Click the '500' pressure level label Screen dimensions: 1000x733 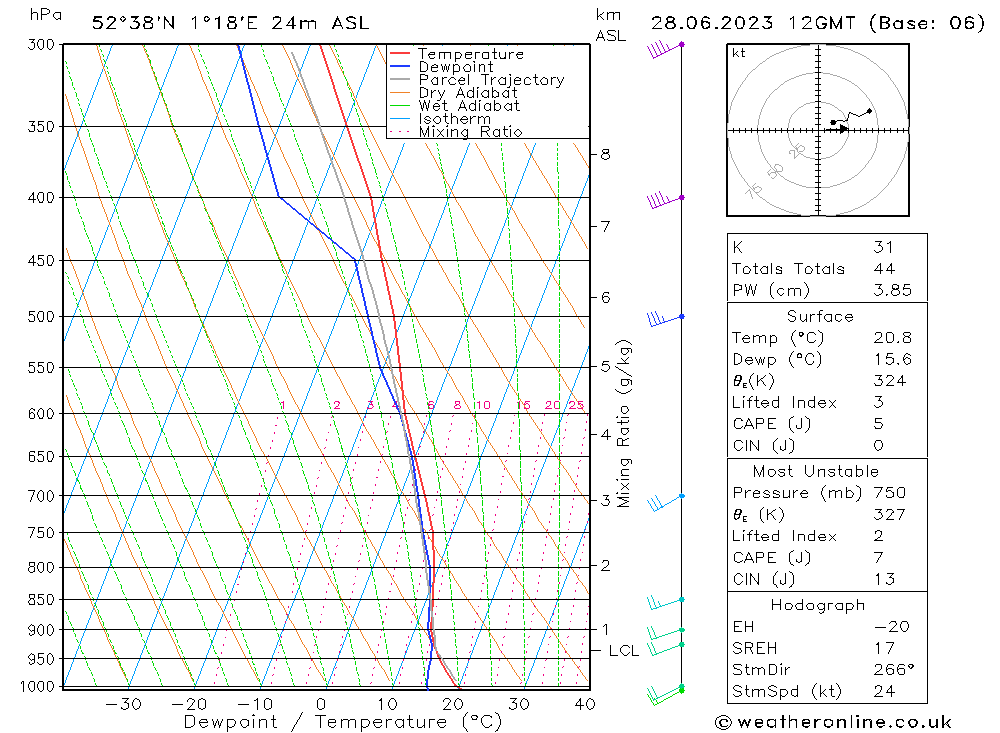pyautogui.click(x=41, y=317)
